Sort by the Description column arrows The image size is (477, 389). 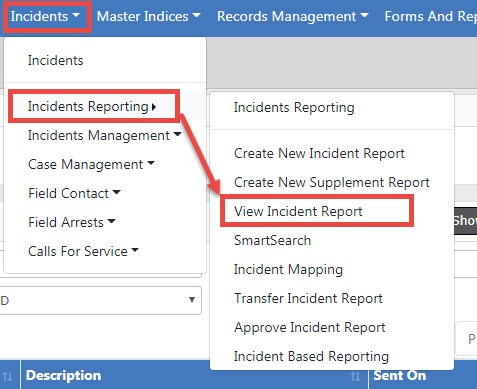[355, 376]
